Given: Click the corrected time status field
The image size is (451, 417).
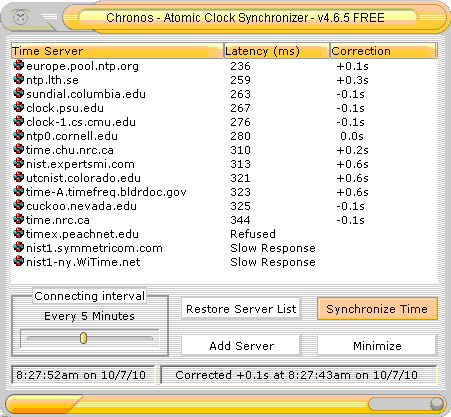Looking at the screenshot, I should tap(299, 375).
